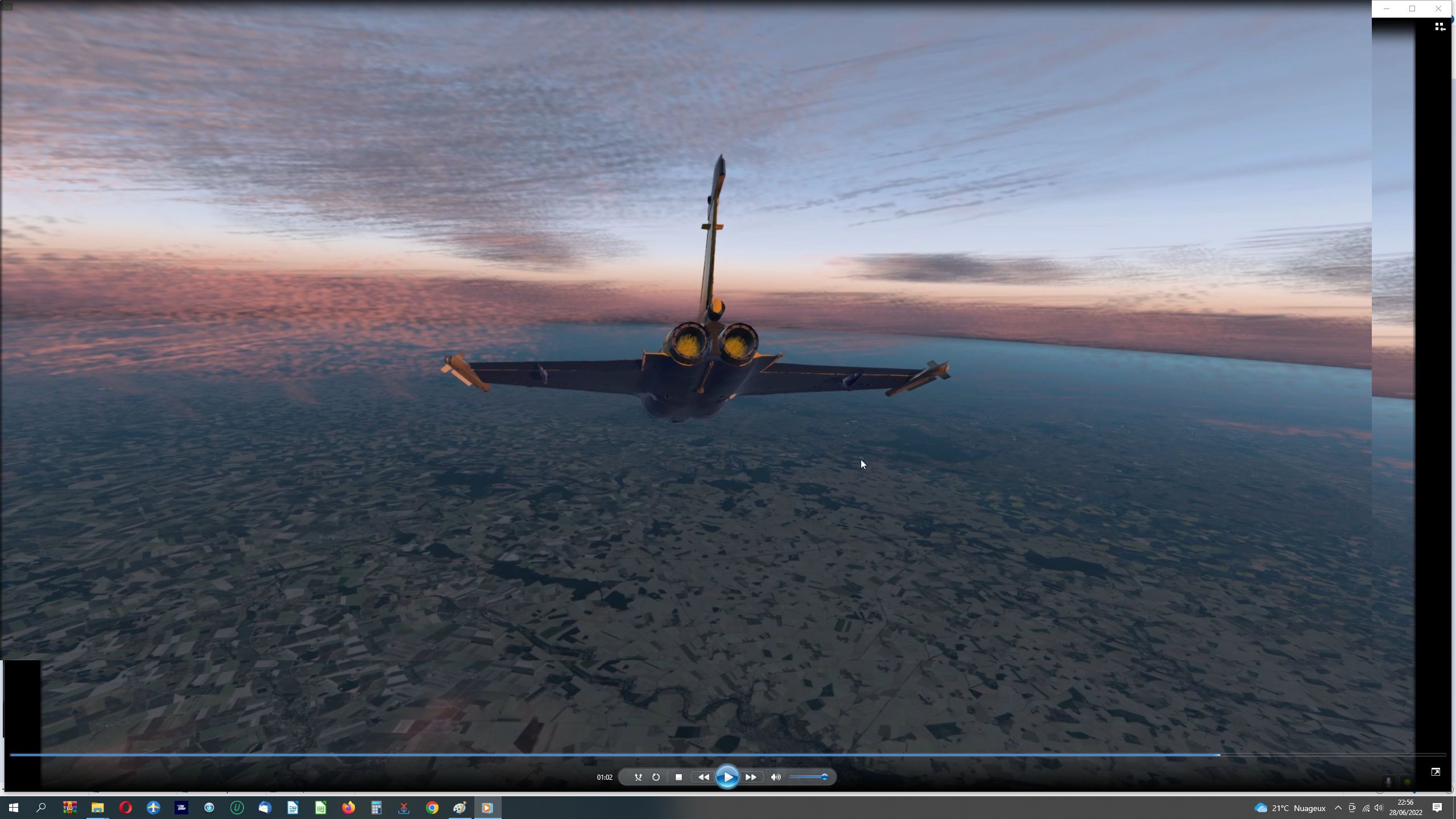Toggle repeat mode in player controls
Image resolution: width=1456 pixels, height=819 pixels.
point(656,777)
